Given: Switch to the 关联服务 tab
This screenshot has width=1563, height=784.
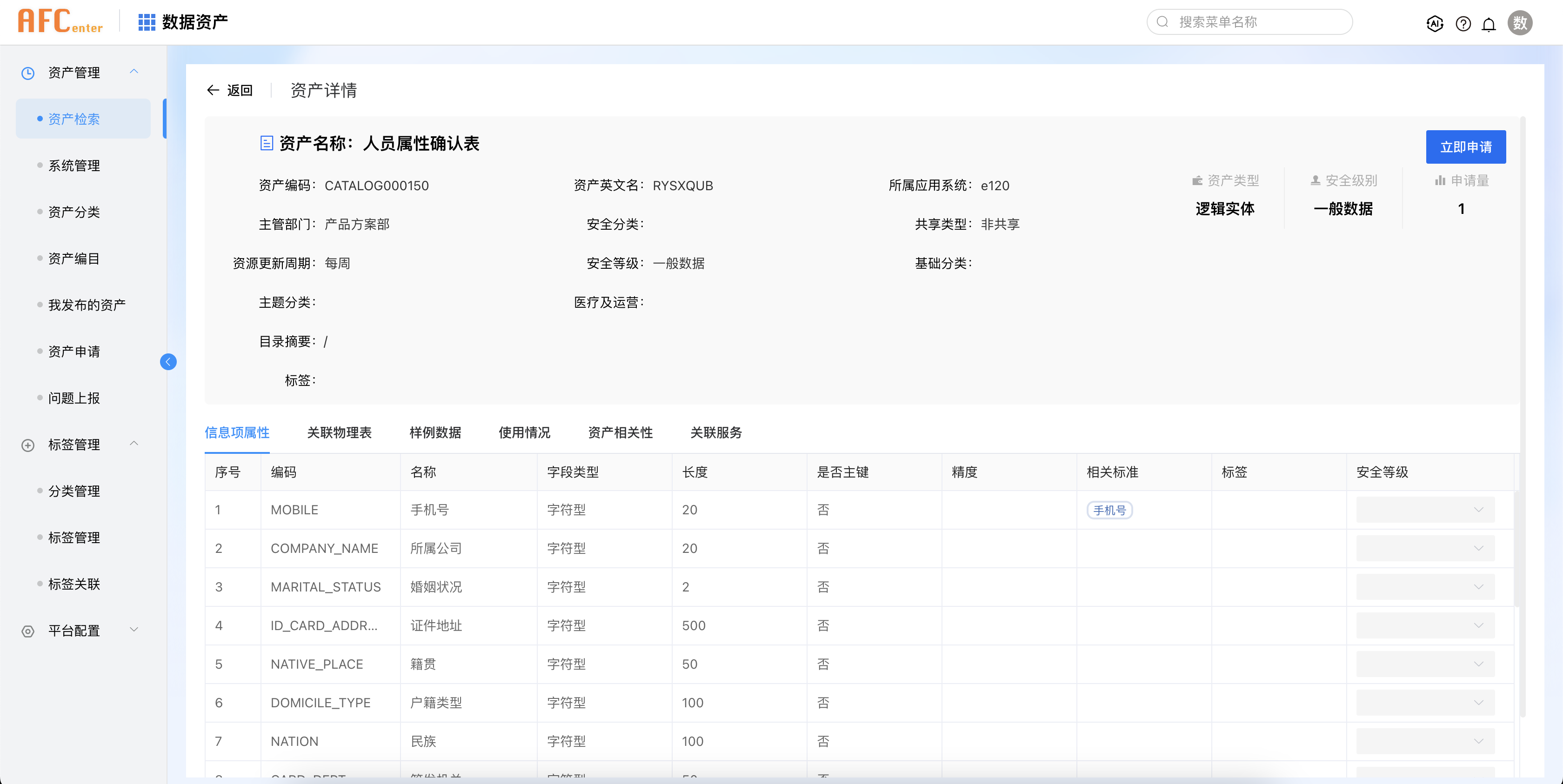Looking at the screenshot, I should point(716,433).
